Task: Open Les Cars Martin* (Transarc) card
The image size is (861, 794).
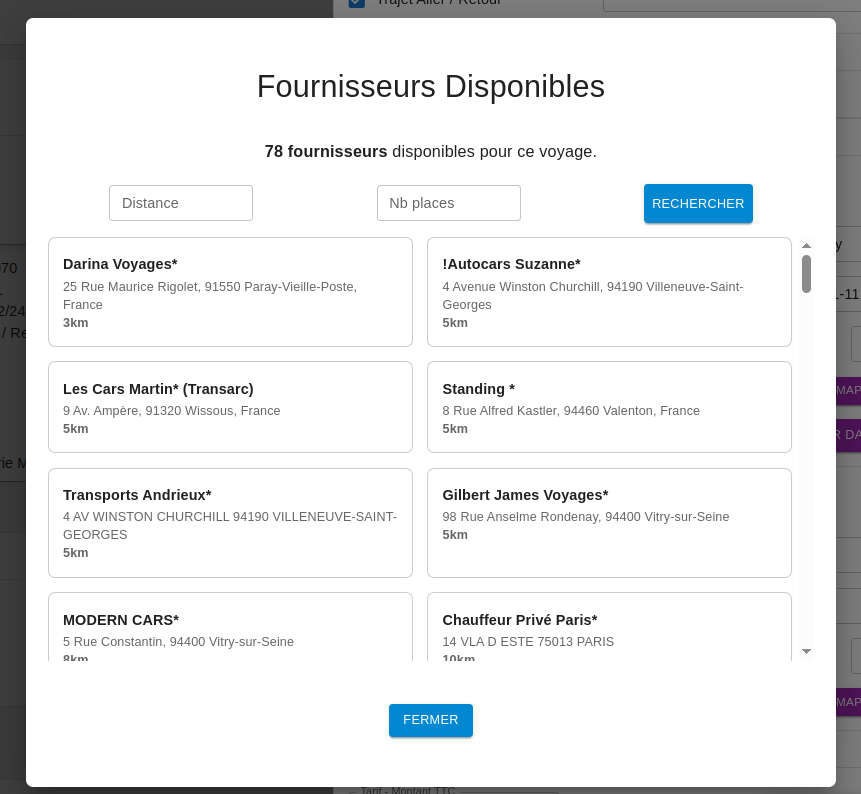Action: coord(230,407)
